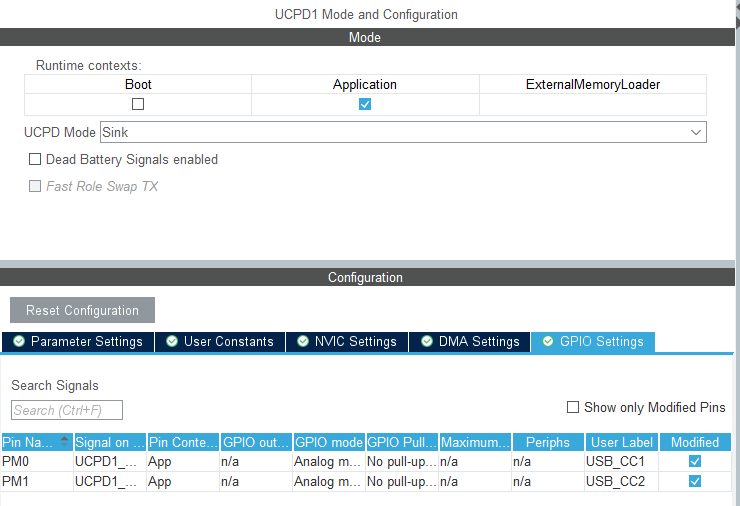This screenshot has height=506, width=740.
Task: Click the Search Signals input field
Action: click(67, 410)
